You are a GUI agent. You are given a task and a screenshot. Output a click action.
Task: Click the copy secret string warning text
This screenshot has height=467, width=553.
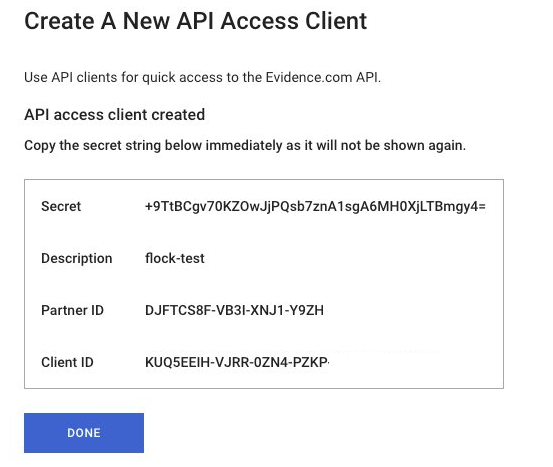coord(245,145)
